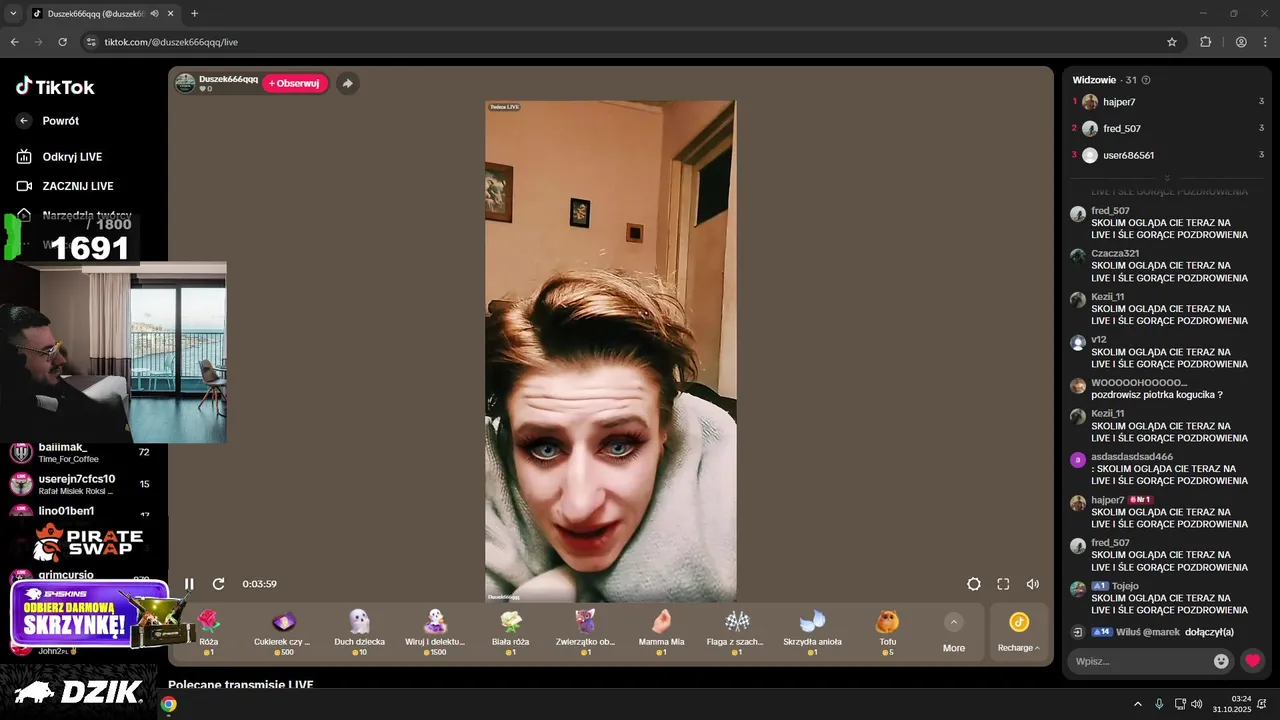Open system volume tray icon
This screenshot has height=720, width=1280.
coord(1197,704)
